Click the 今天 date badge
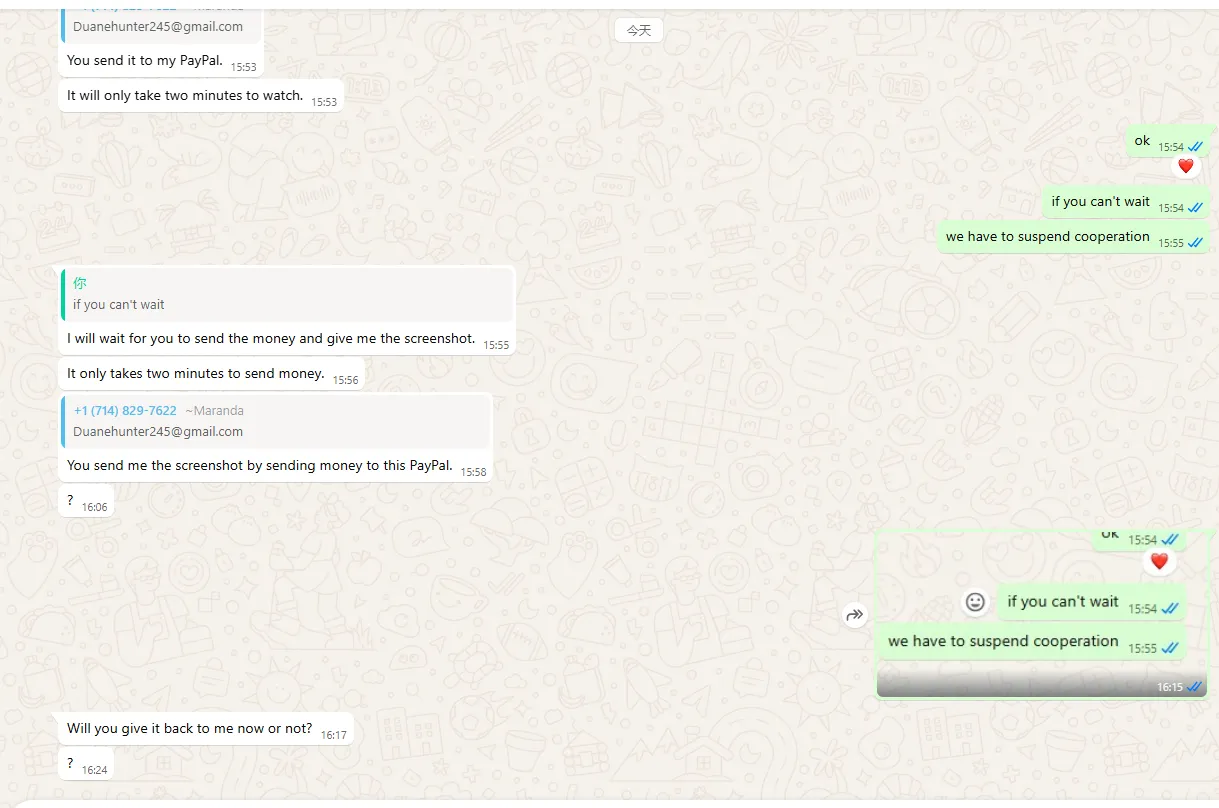Screen dimensions: 1219x808 pyautogui.click(x=639, y=31)
